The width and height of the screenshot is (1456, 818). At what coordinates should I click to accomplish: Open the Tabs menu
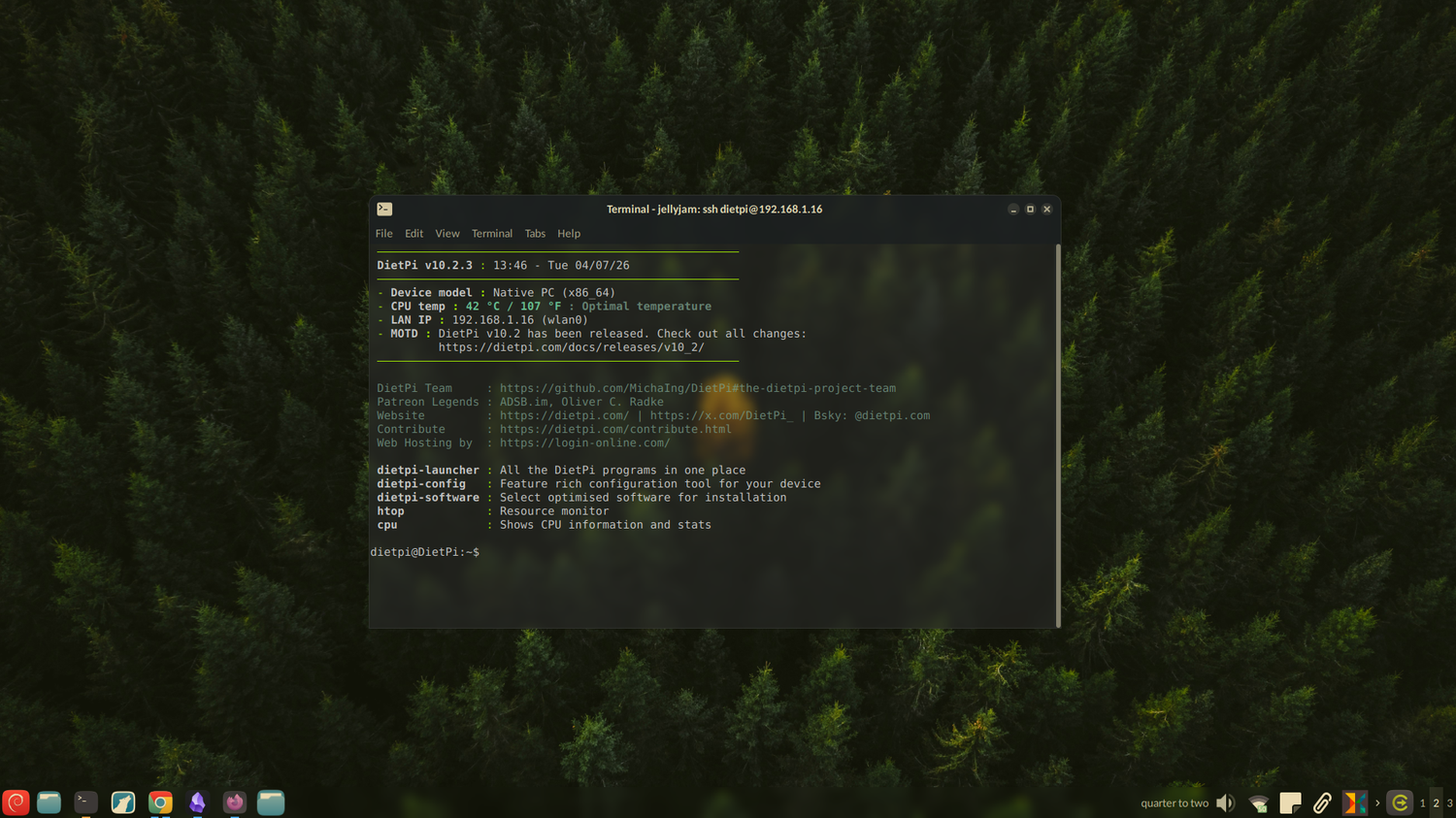pyautogui.click(x=535, y=234)
